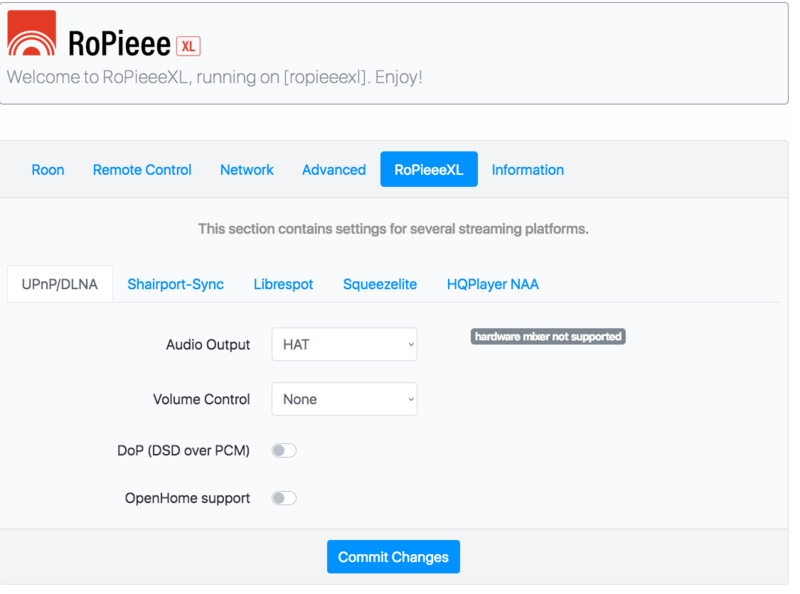Turn on the OpenHome support switch

coord(284,498)
